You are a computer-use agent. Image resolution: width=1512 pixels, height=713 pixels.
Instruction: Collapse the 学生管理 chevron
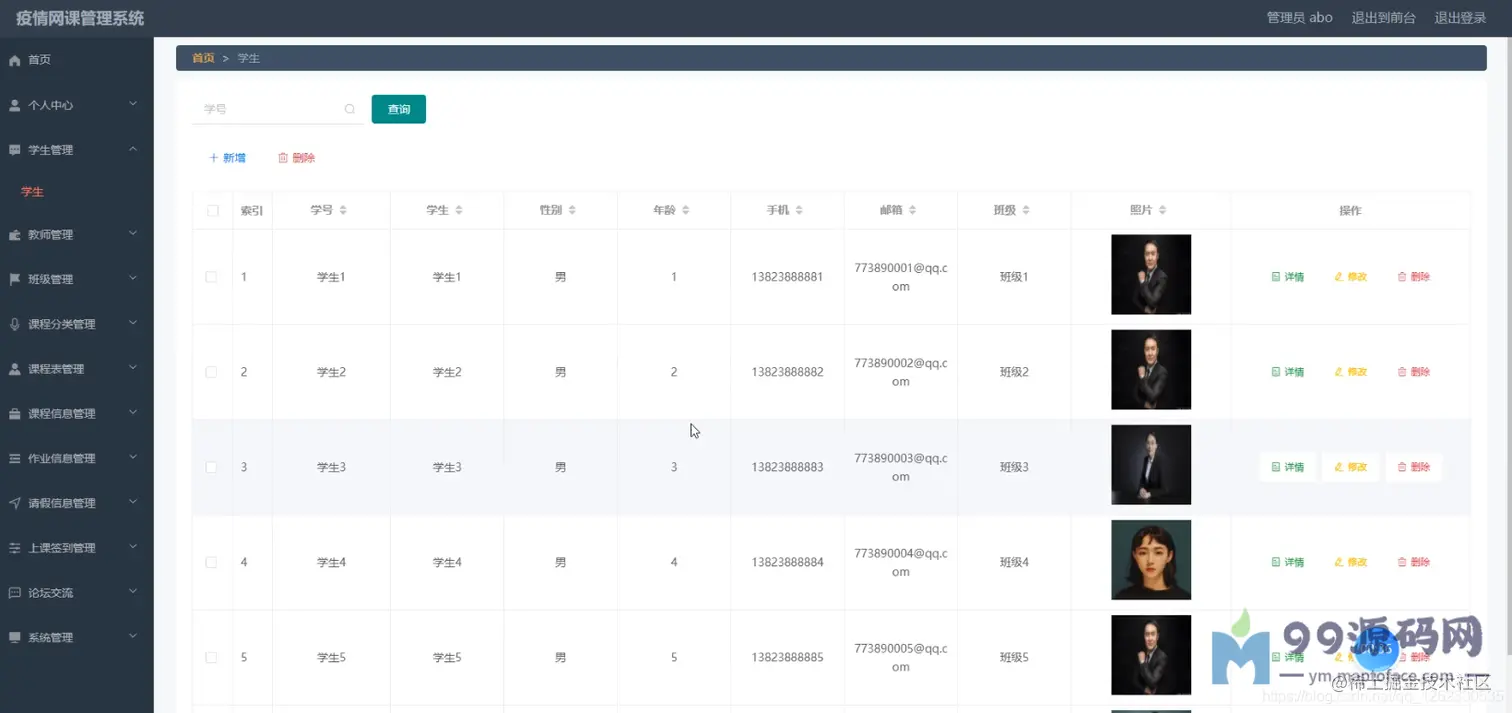[x=133, y=149]
